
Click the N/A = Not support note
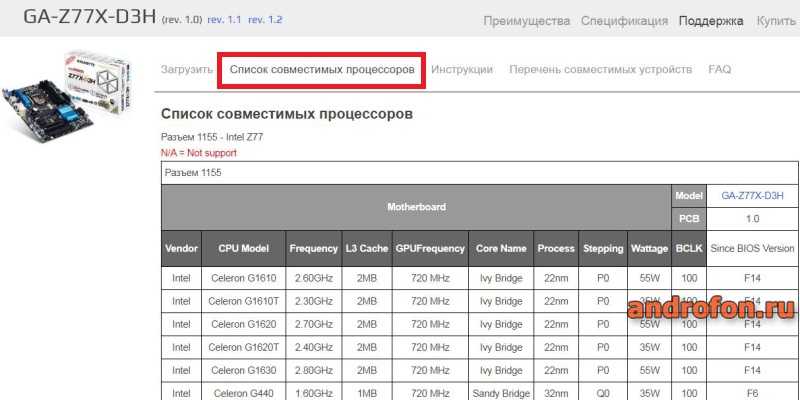[198, 153]
